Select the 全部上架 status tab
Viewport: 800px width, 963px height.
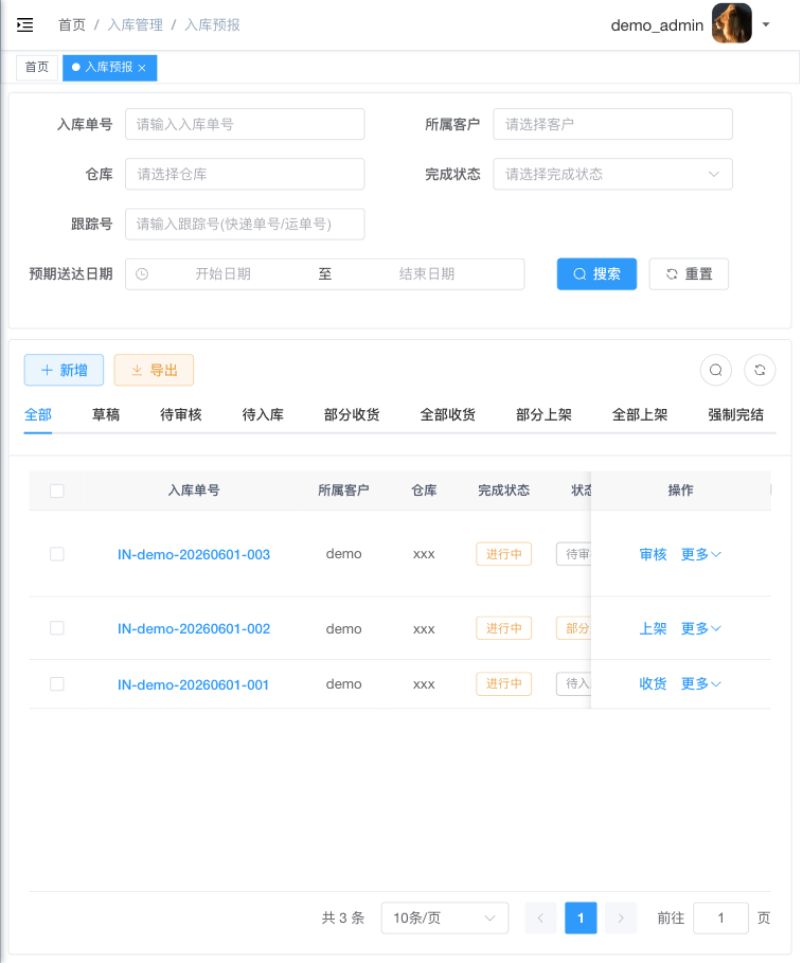(x=640, y=415)
